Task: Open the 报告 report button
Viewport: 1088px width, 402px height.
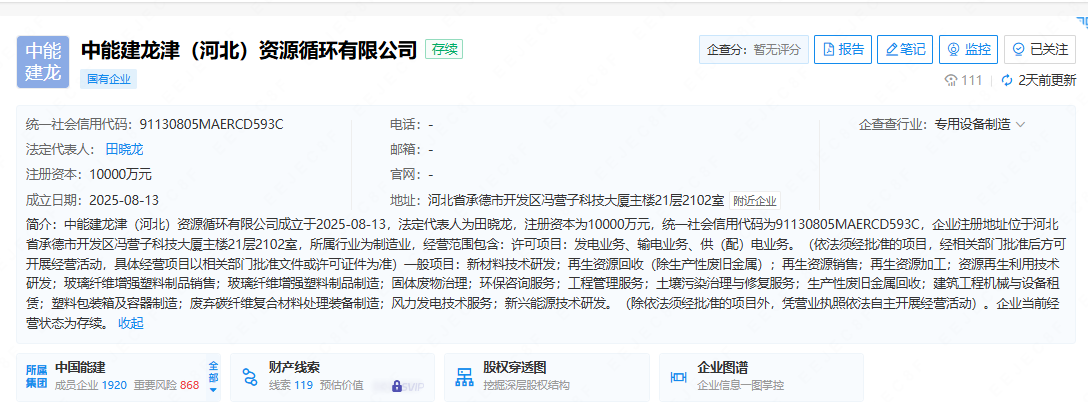Action: pos(842,49)
